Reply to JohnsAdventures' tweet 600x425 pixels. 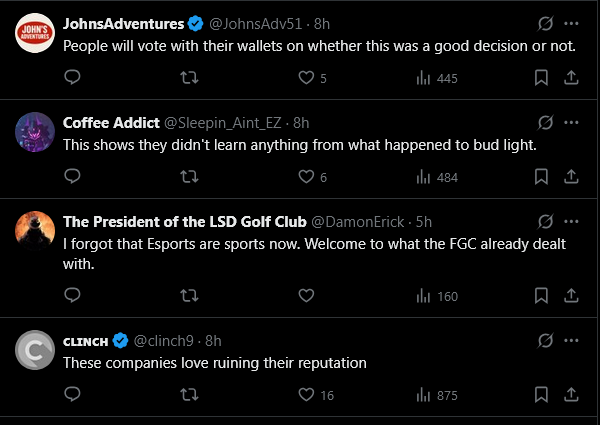coord(72,77)
